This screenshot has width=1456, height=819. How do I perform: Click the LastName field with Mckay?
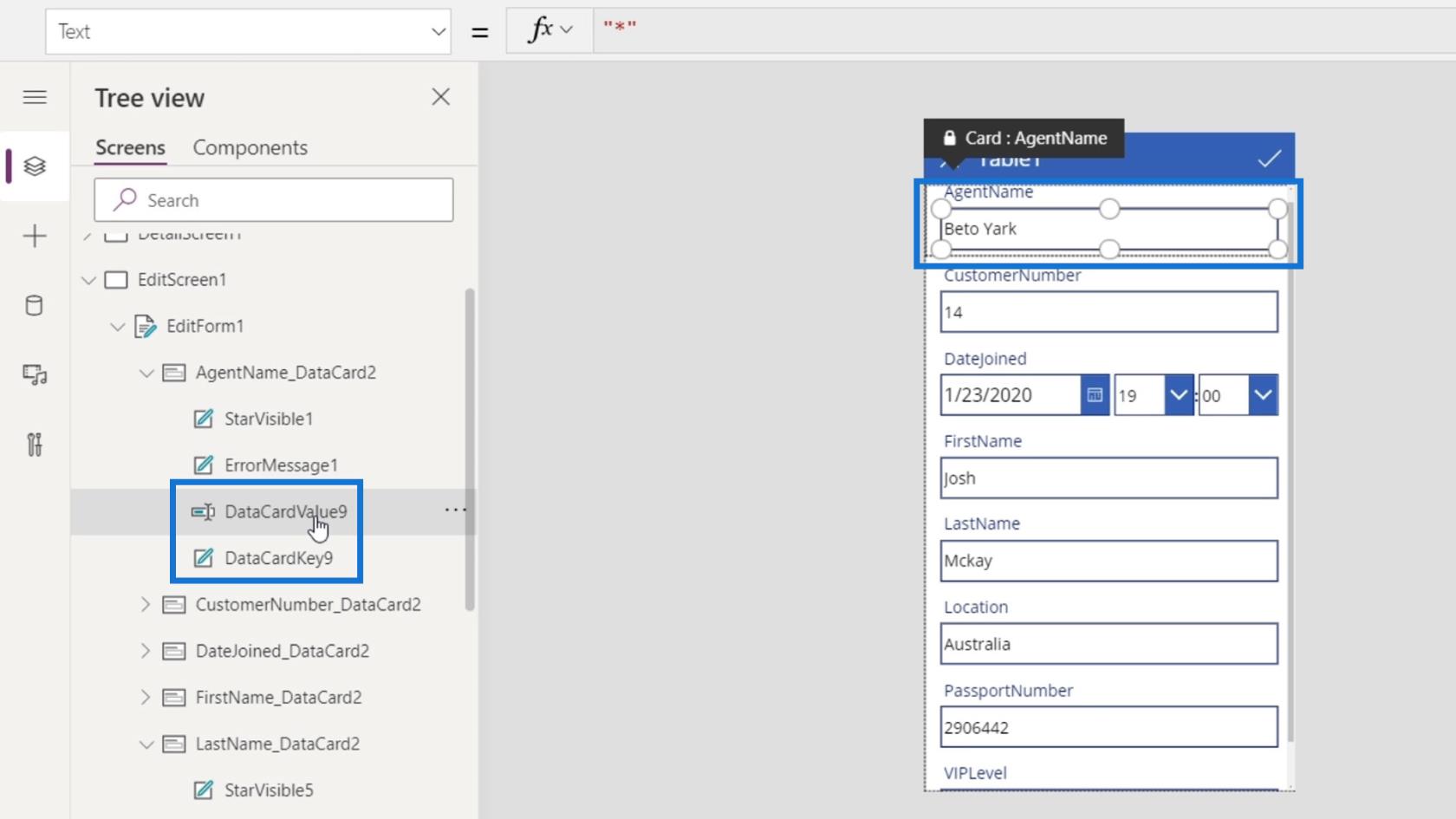tap(1108, 561)
